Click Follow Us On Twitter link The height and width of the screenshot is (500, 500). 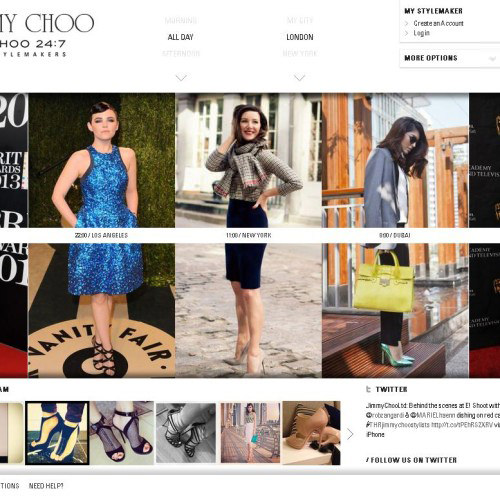411,460
